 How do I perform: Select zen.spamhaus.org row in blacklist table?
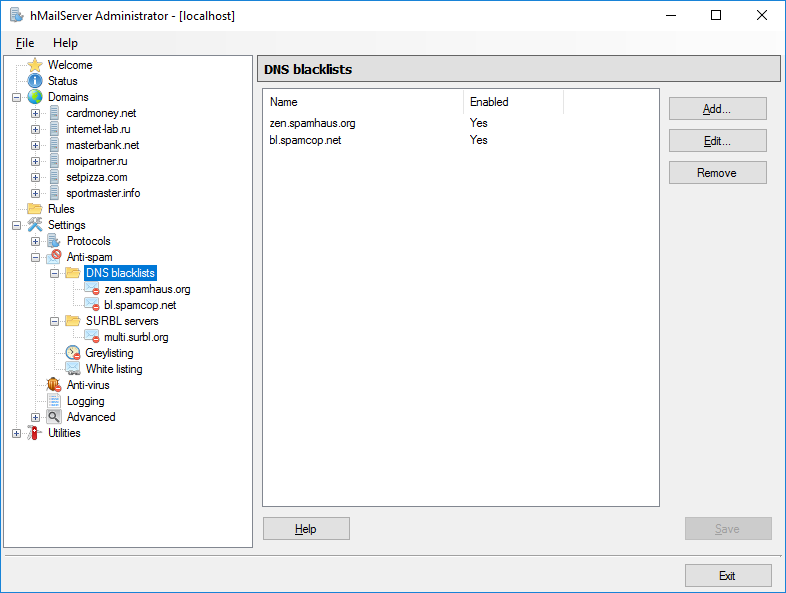pyautogui.click(x=460, y=123)
